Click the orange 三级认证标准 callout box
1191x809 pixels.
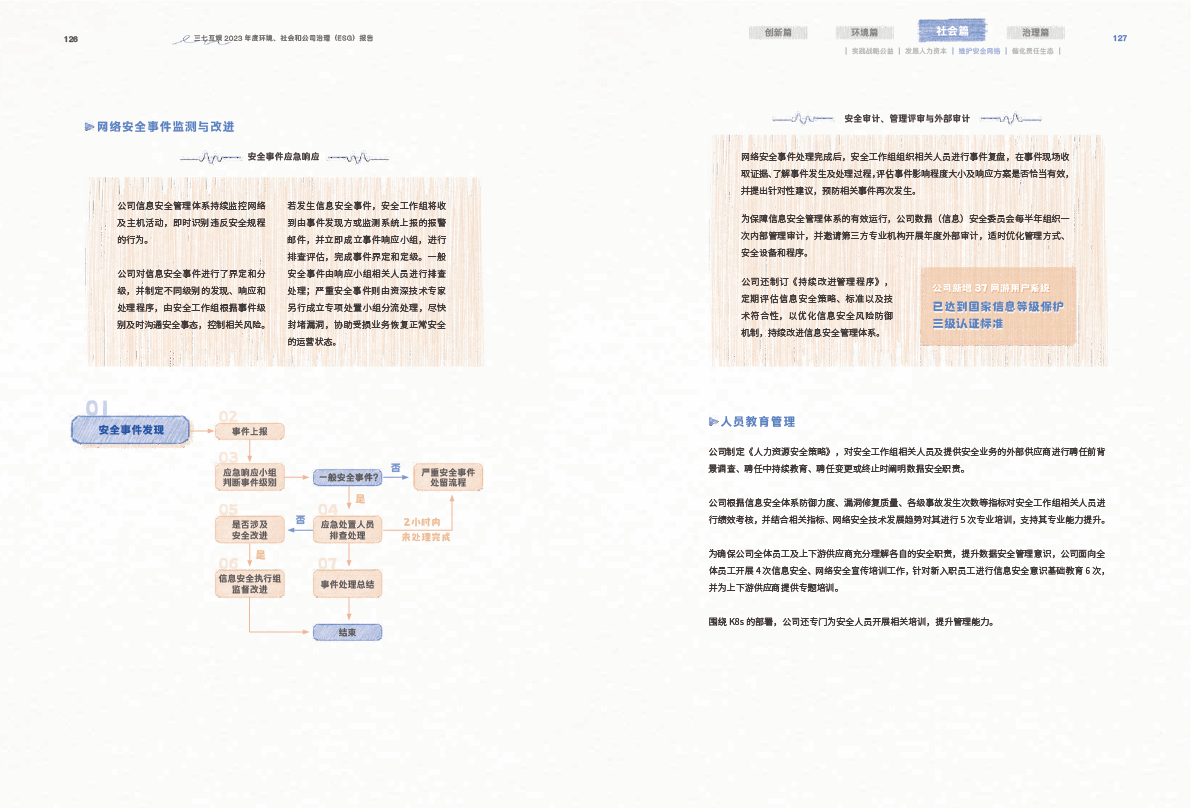pos(997,306)
